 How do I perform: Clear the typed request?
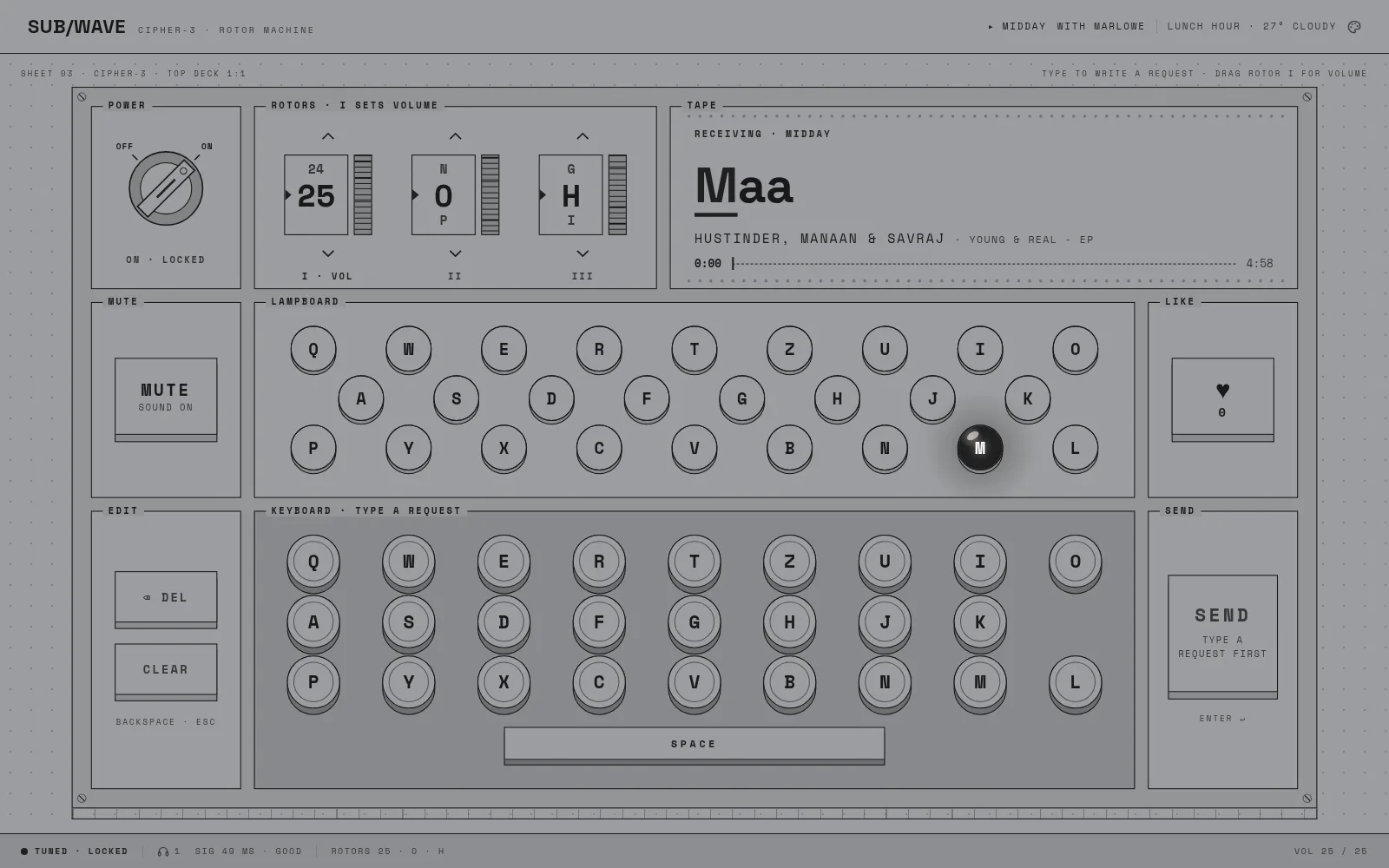166,672
